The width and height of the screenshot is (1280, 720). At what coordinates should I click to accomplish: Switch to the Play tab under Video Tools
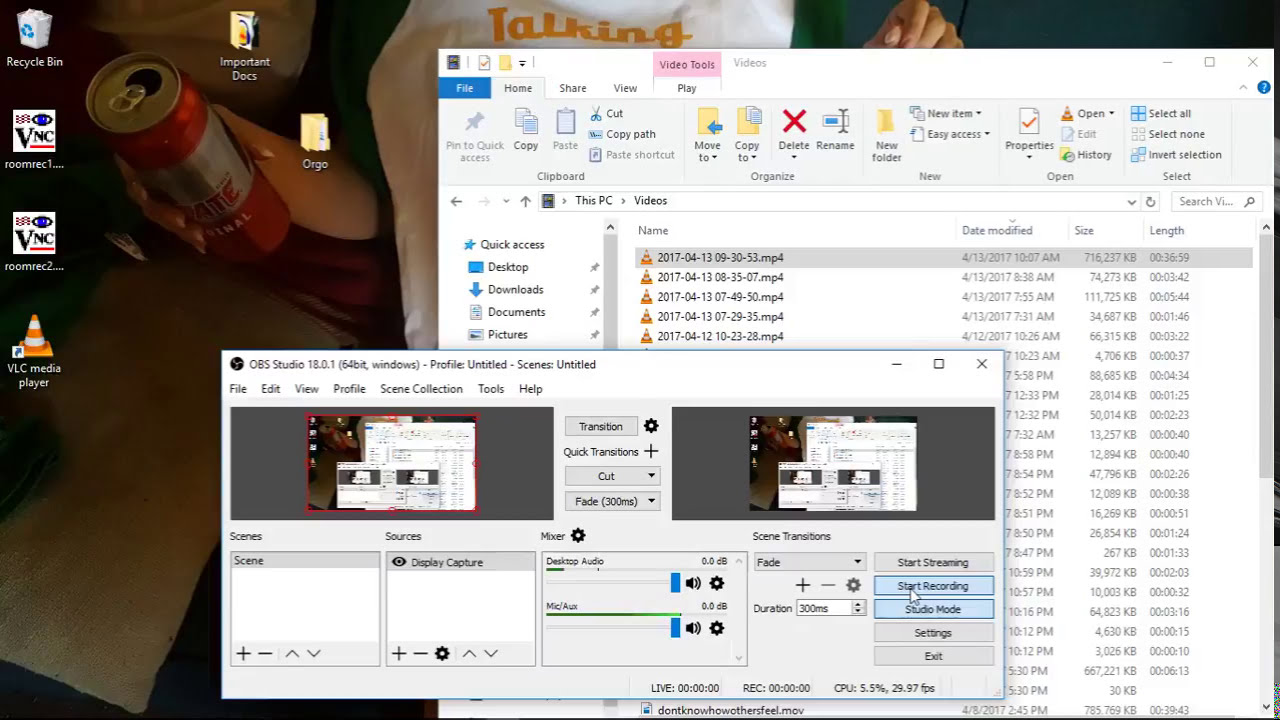pos(687,88)
